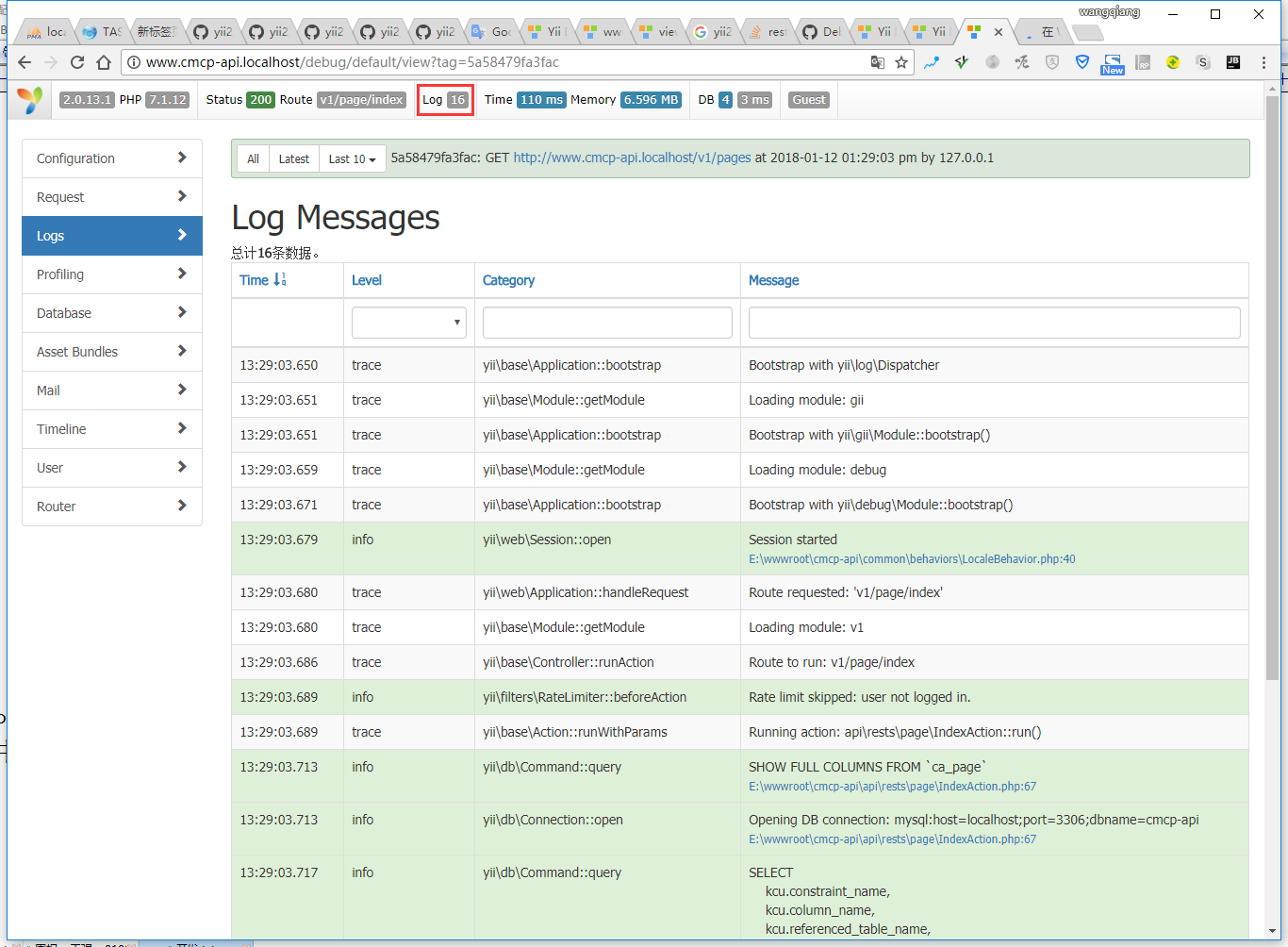Click the Category filter input field
Viewport: 1288px width, 947px height.
pos(607,323)
